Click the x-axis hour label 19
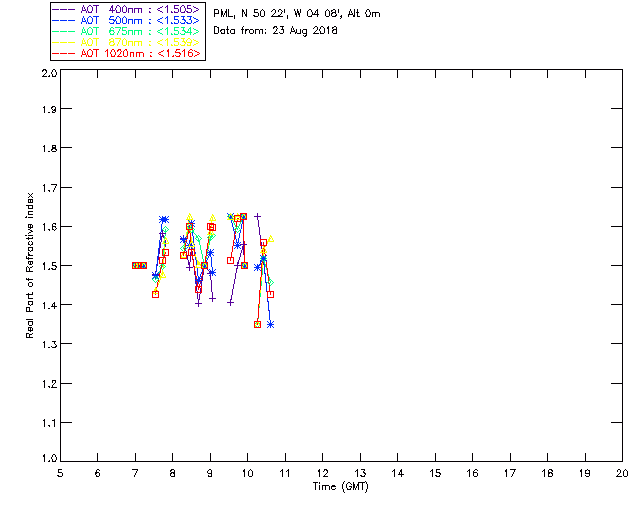Screen dimensions: 640x512 (585, 473)
